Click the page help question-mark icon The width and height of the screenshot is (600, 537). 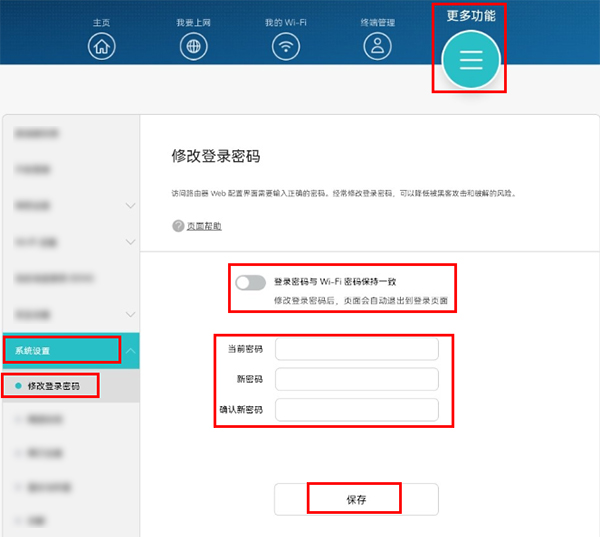178,226
